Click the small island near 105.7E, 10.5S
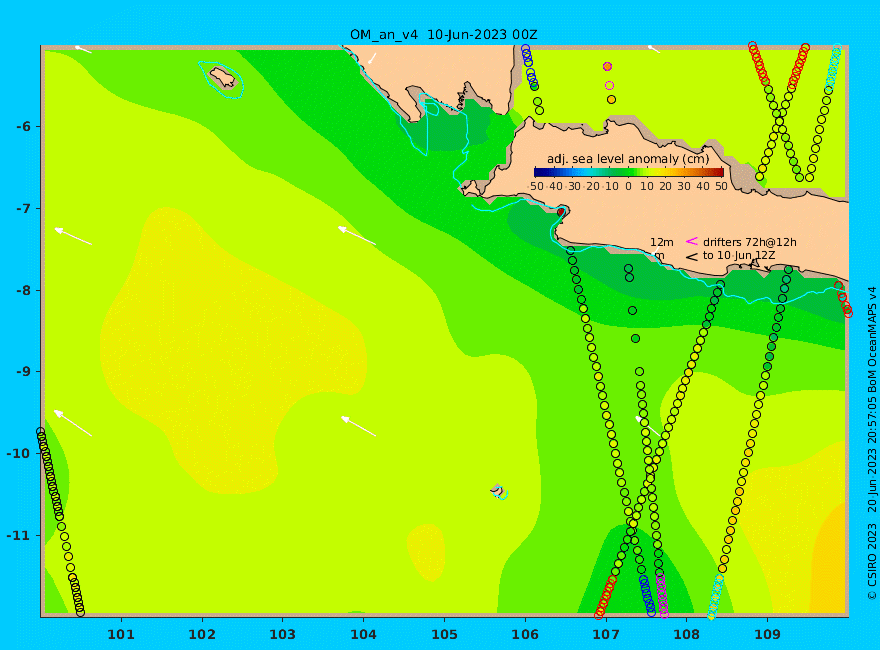Screen dimensions: 880x650 (x=498, y=490)
